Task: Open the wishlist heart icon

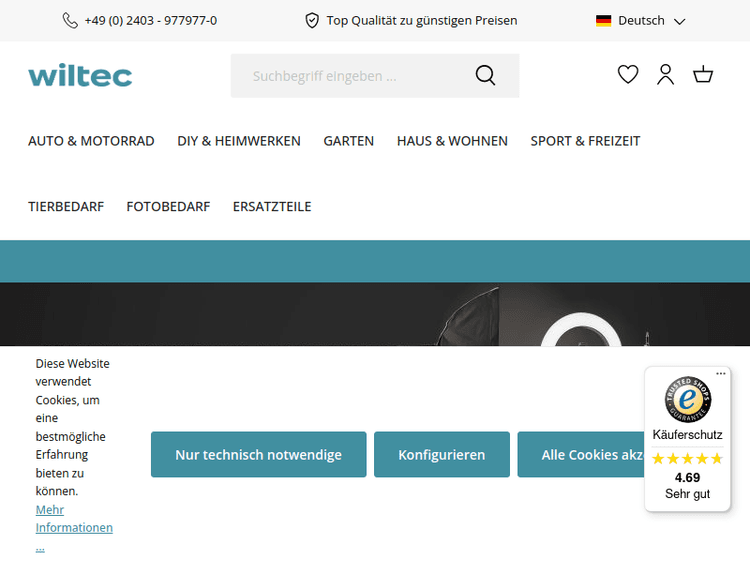Action: tap(628, 75)
